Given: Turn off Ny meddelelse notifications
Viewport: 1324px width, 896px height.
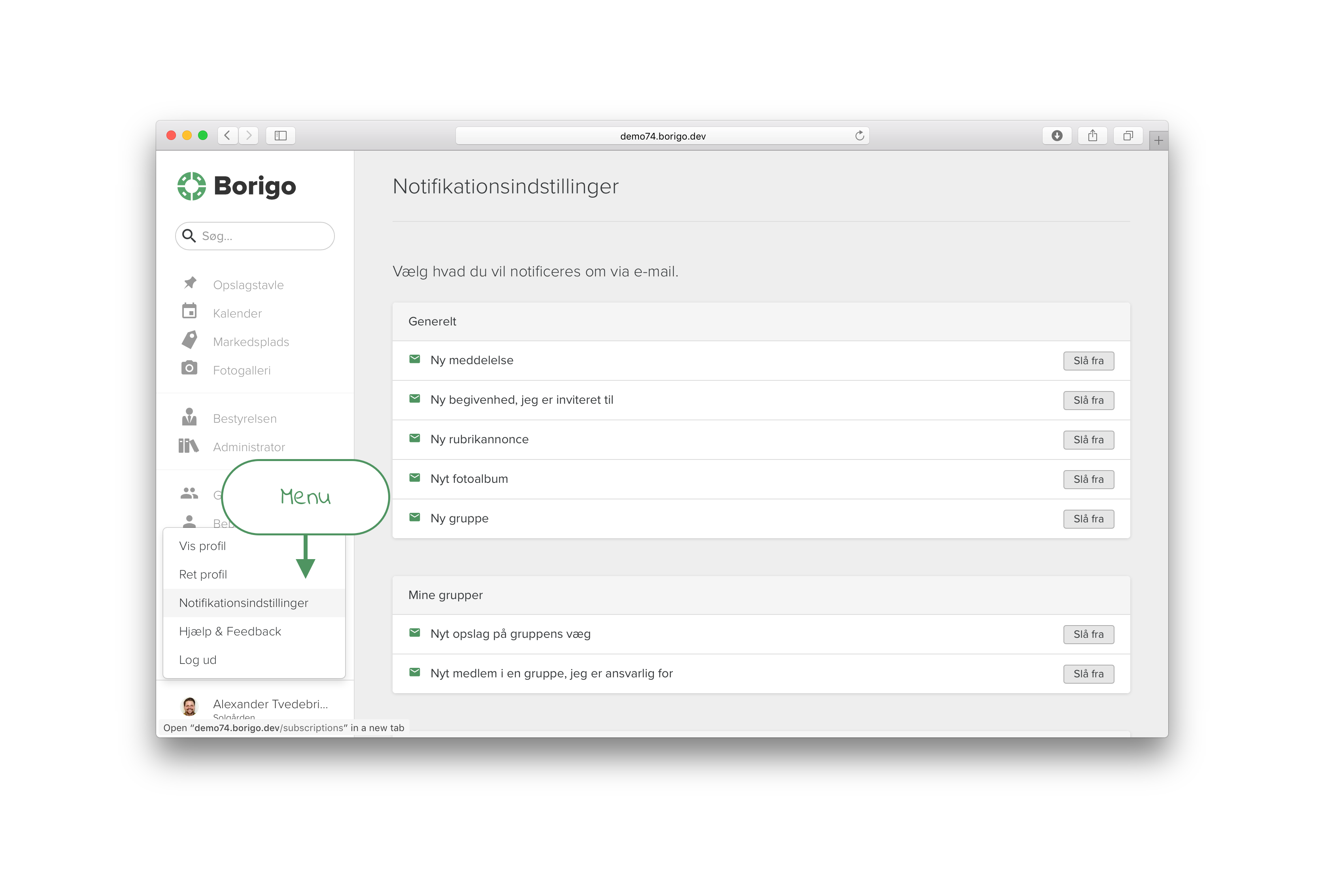Looking at the screenshot, I should (x=1088, y=361).
